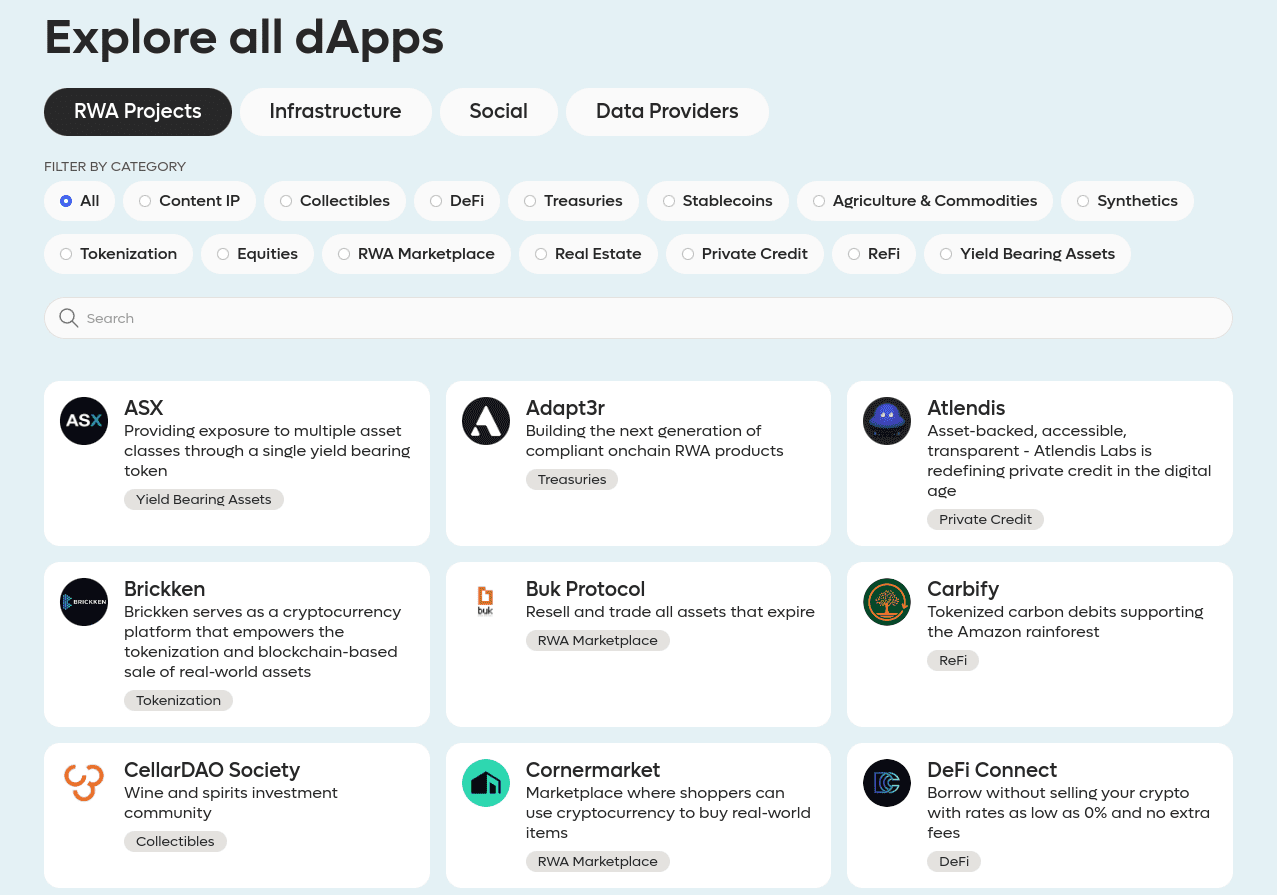Open the Atlendis project title
The image size is (1277, 895).
[x=966, y=408]
